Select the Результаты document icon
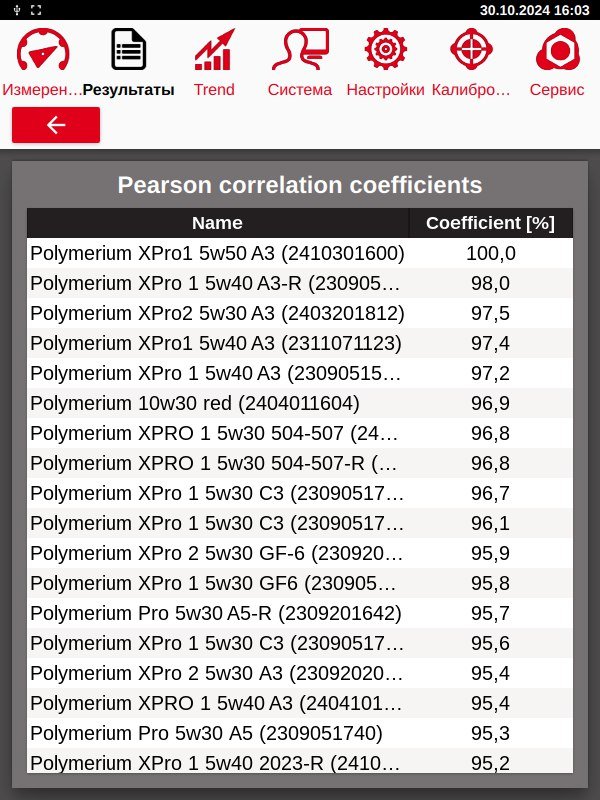The image size is (600, 800). click(129, 49)
